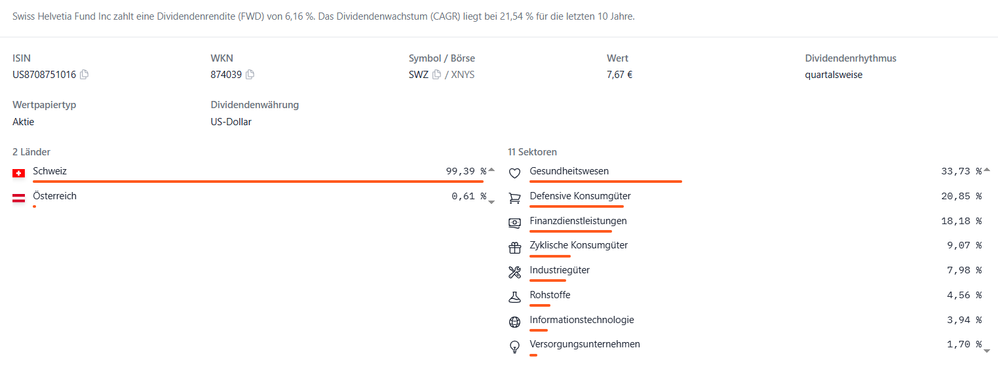The image size is (998, 369).
Task: Click the down arrow in the sectors list
Action: click(x=987, y=350)
